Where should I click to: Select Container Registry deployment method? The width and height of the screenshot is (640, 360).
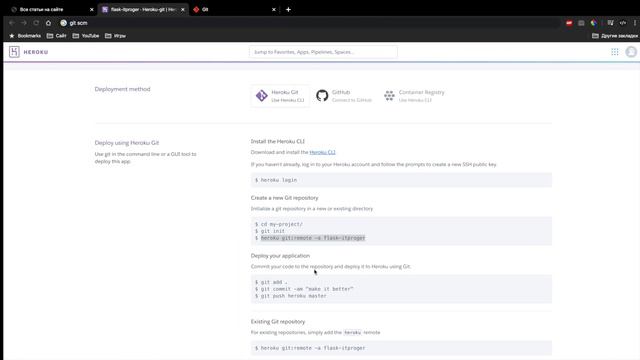(414, 96)
